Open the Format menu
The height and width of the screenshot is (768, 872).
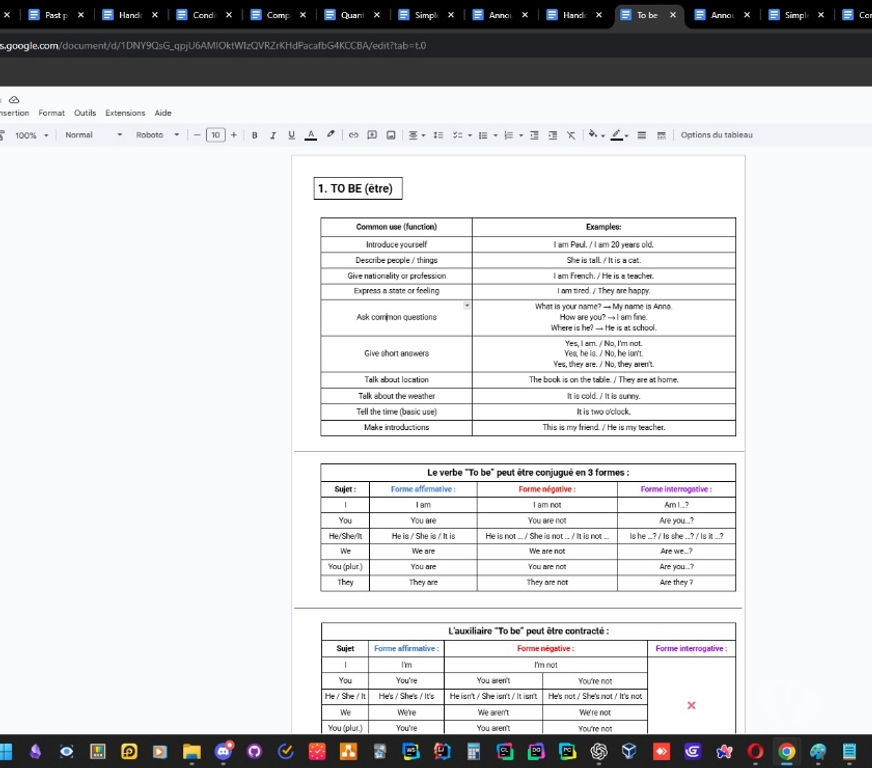click(51, 113)
